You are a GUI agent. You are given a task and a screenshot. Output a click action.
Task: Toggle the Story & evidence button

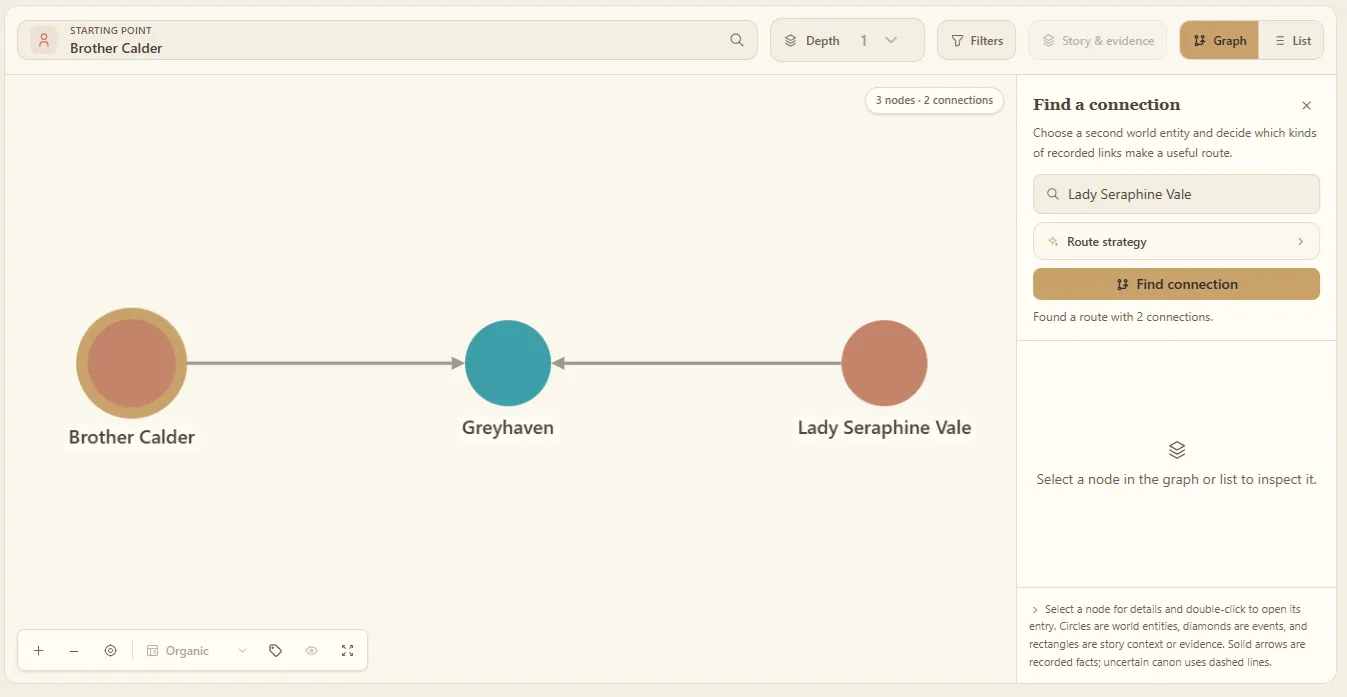click(1098, 40)
